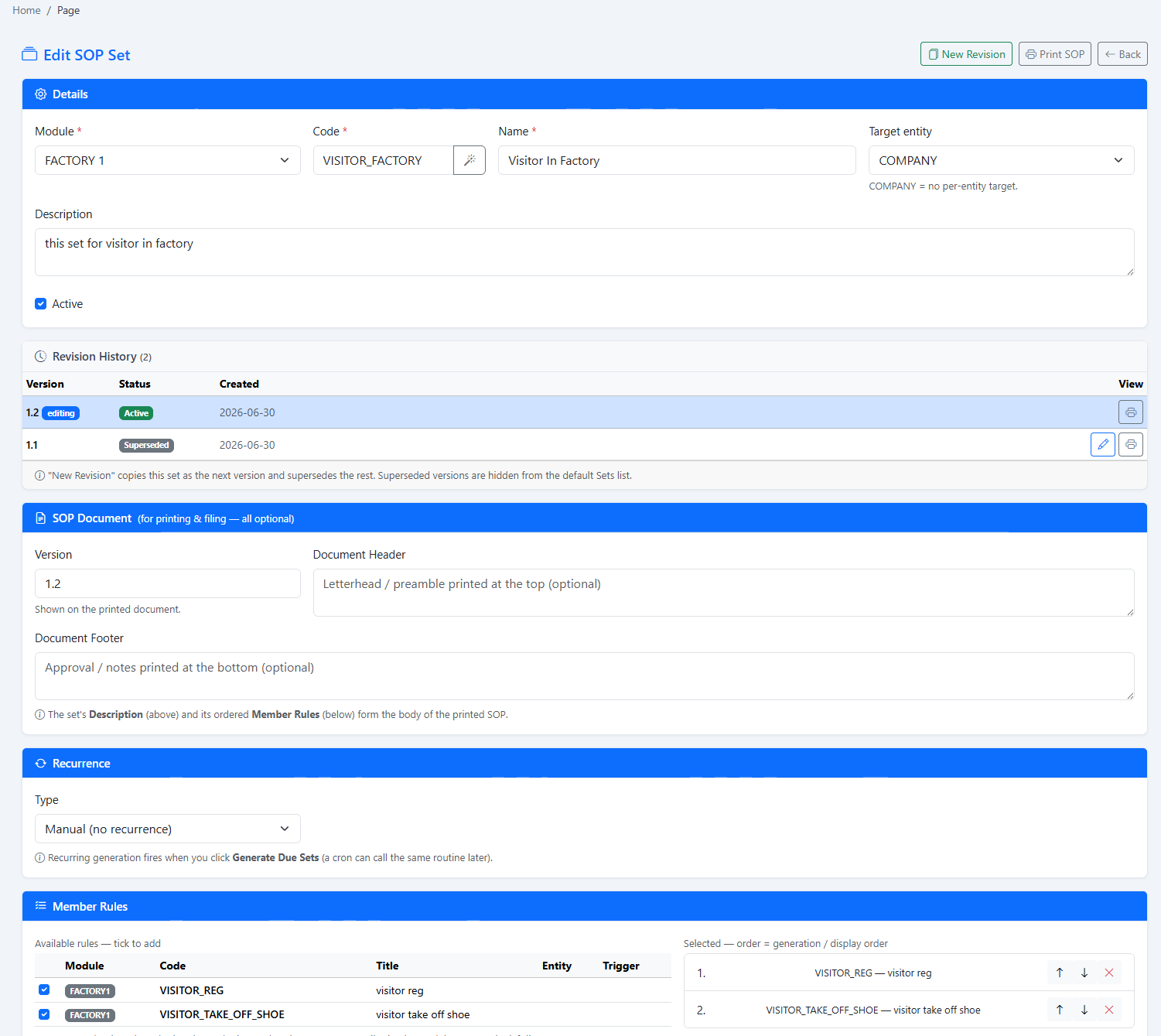Image resolution: width=1161 pixels, height=1036 pixels.
Task: Click the Document Footer text area
Action: click(585, 676)
